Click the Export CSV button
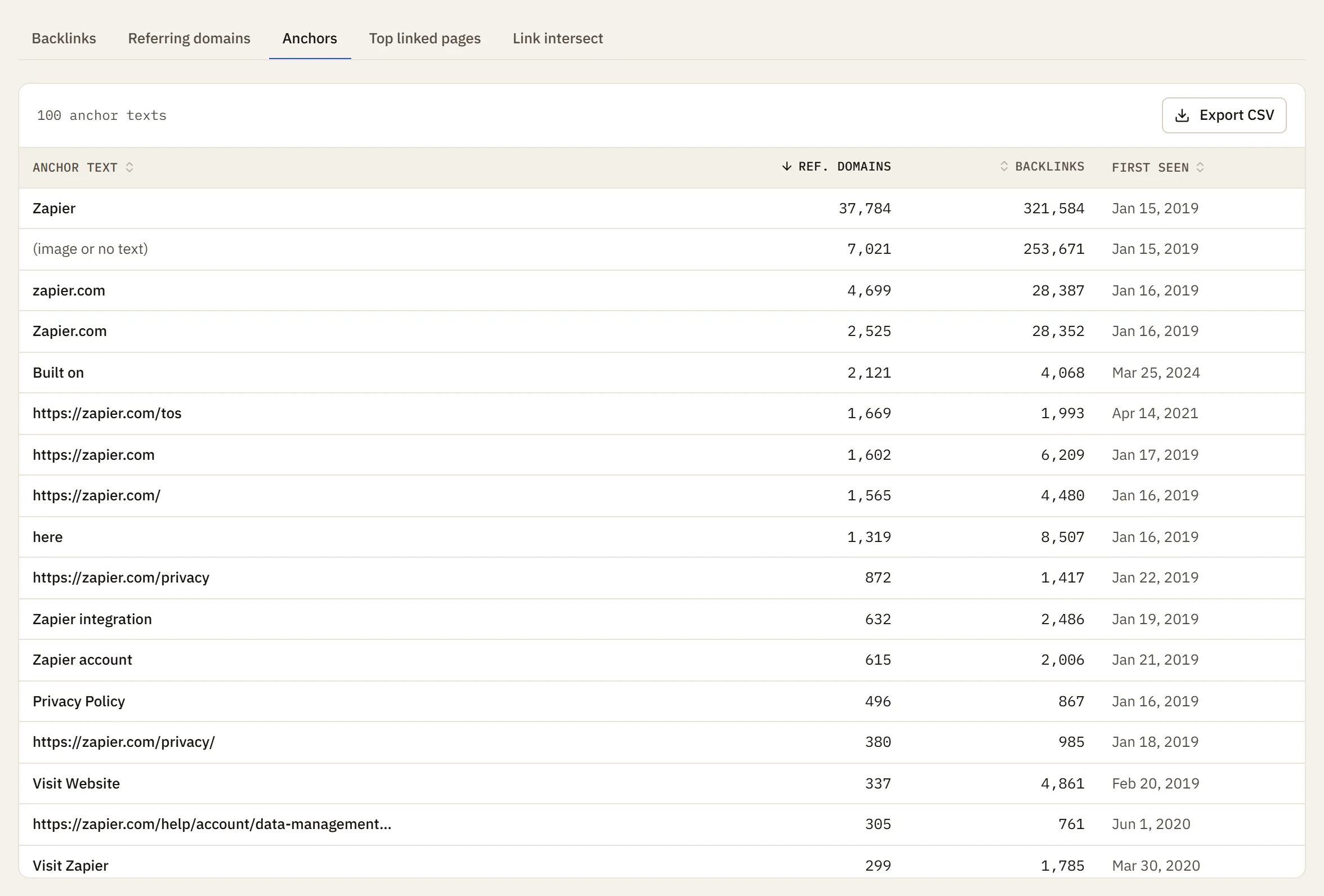This screenshot has height=896, width=1324. coord(1224,115)
